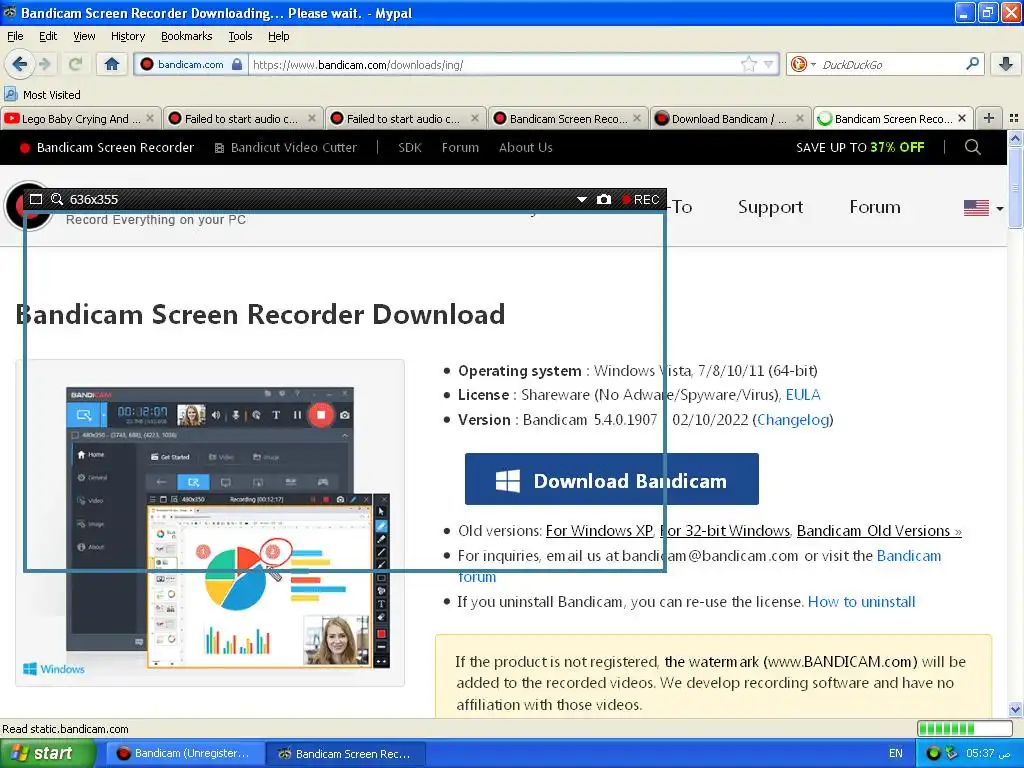Open the History menu
1024x768 pixels.
click(128, 36)
